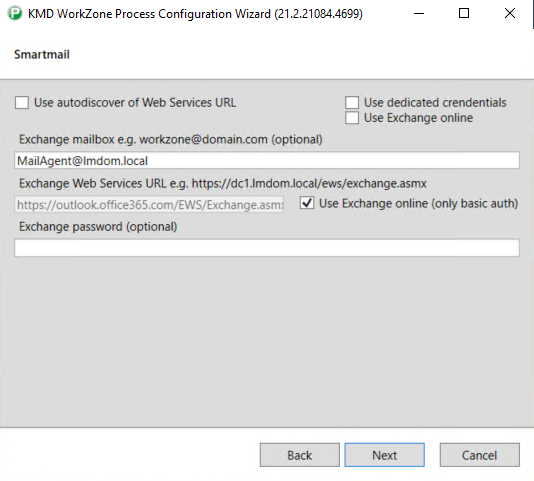Click the Exchange Web Services URL field

pyautogui.click(x=149, y=204)
